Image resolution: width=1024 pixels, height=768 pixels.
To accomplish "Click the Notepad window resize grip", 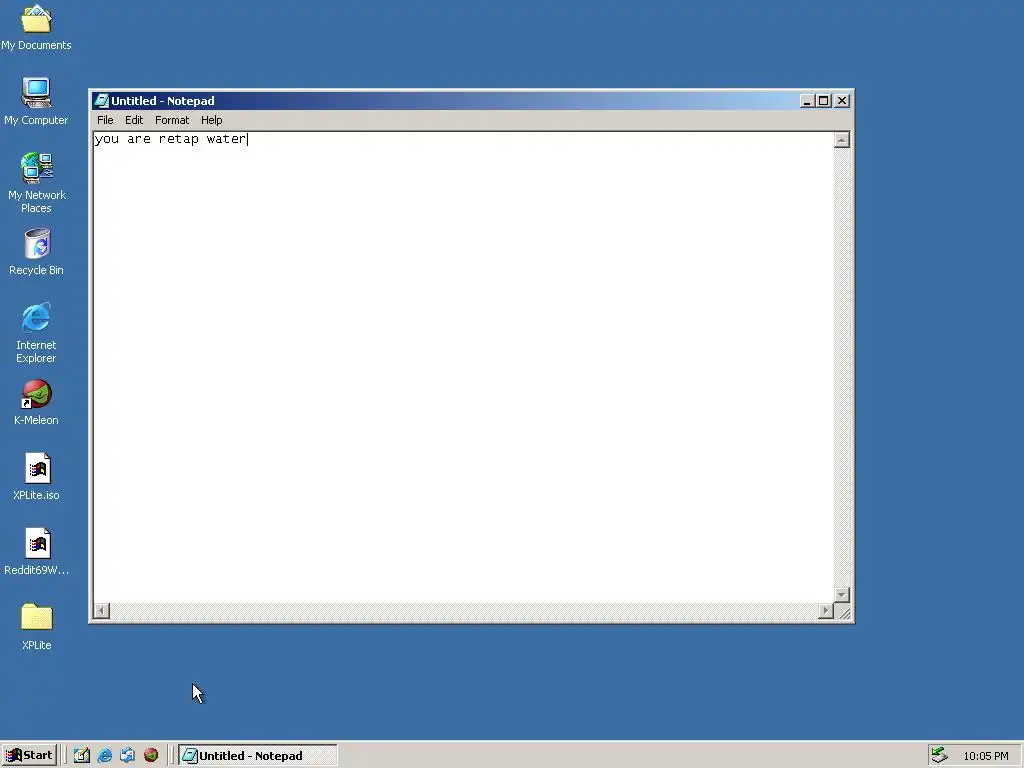I will tap(843, 611).
